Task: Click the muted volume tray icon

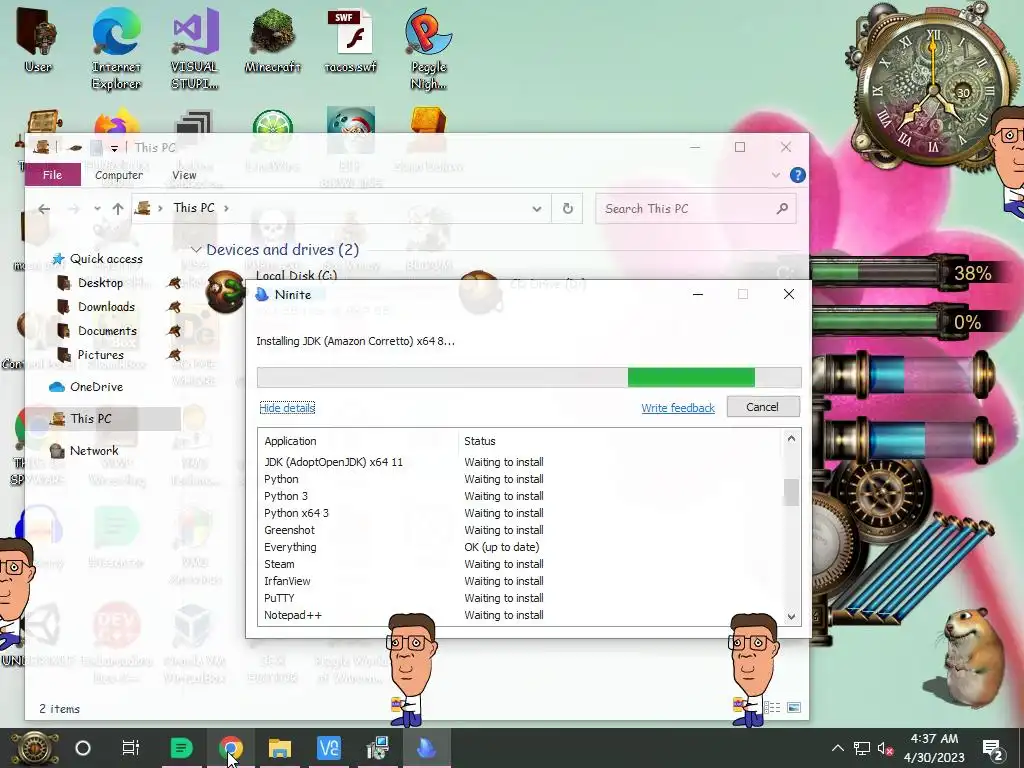Action: tap(886, 748)
